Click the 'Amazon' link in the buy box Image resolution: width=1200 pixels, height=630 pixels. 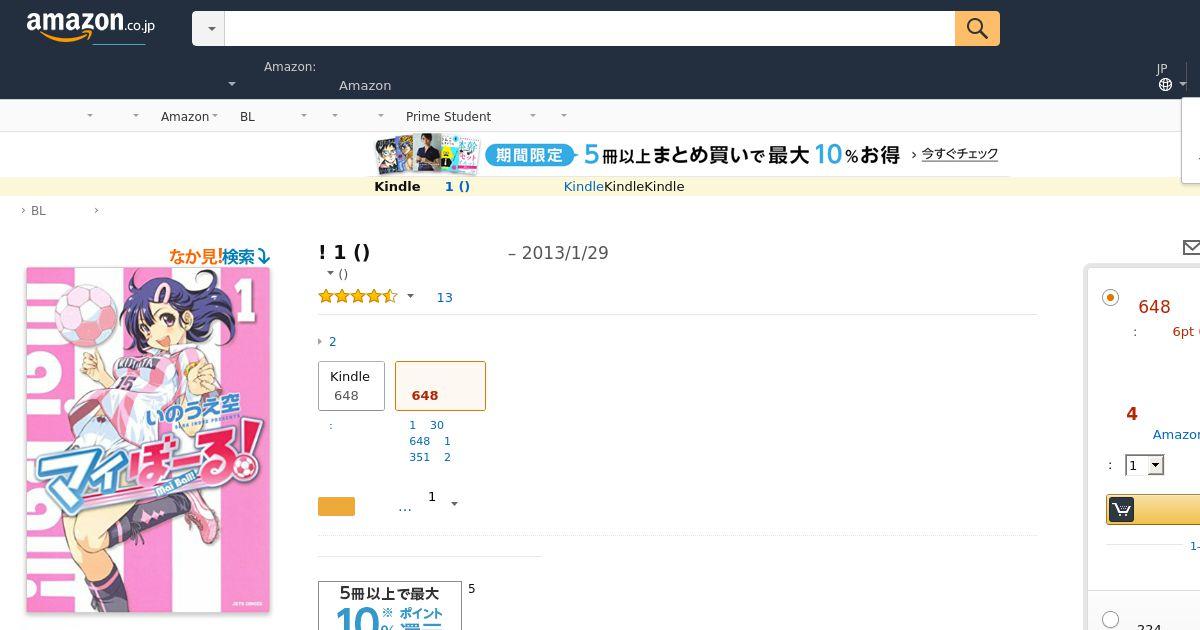point(1176,434)
